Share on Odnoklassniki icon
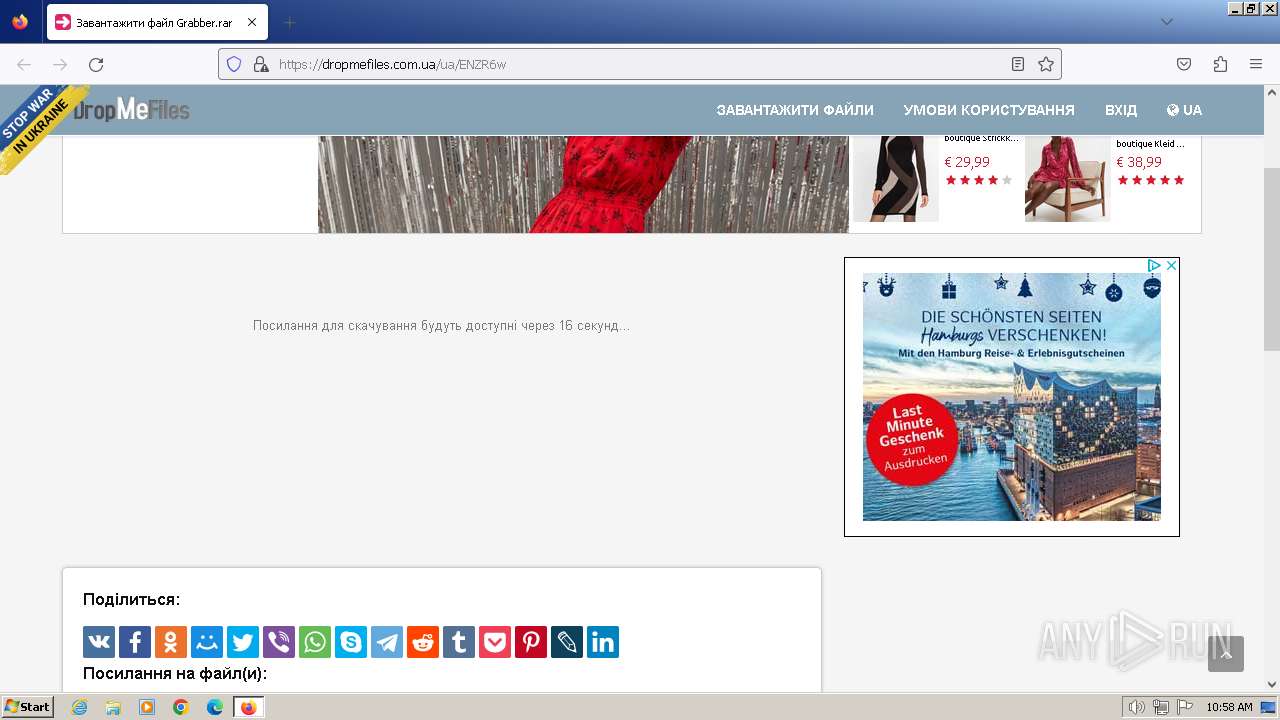 tap(171, 642)
